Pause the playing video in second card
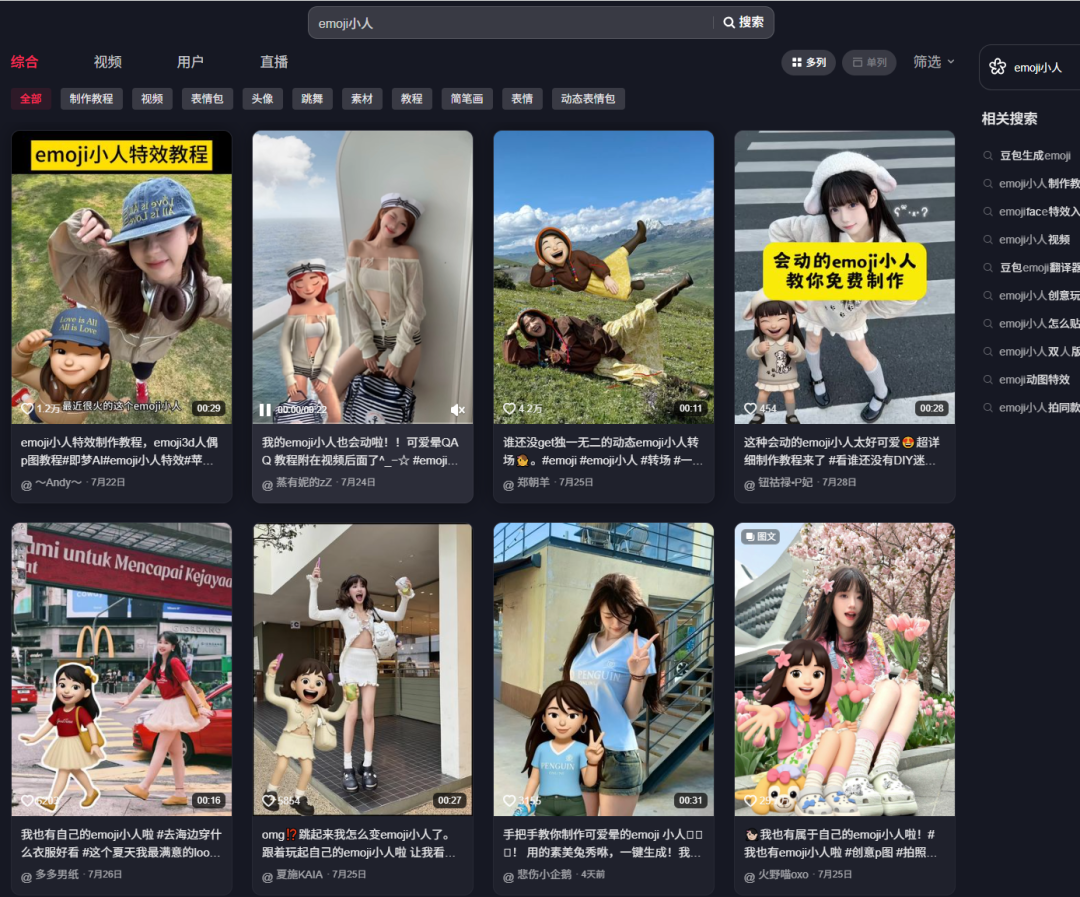The width and height of the screenshot is (1080, 897). (x=265, y=410)
